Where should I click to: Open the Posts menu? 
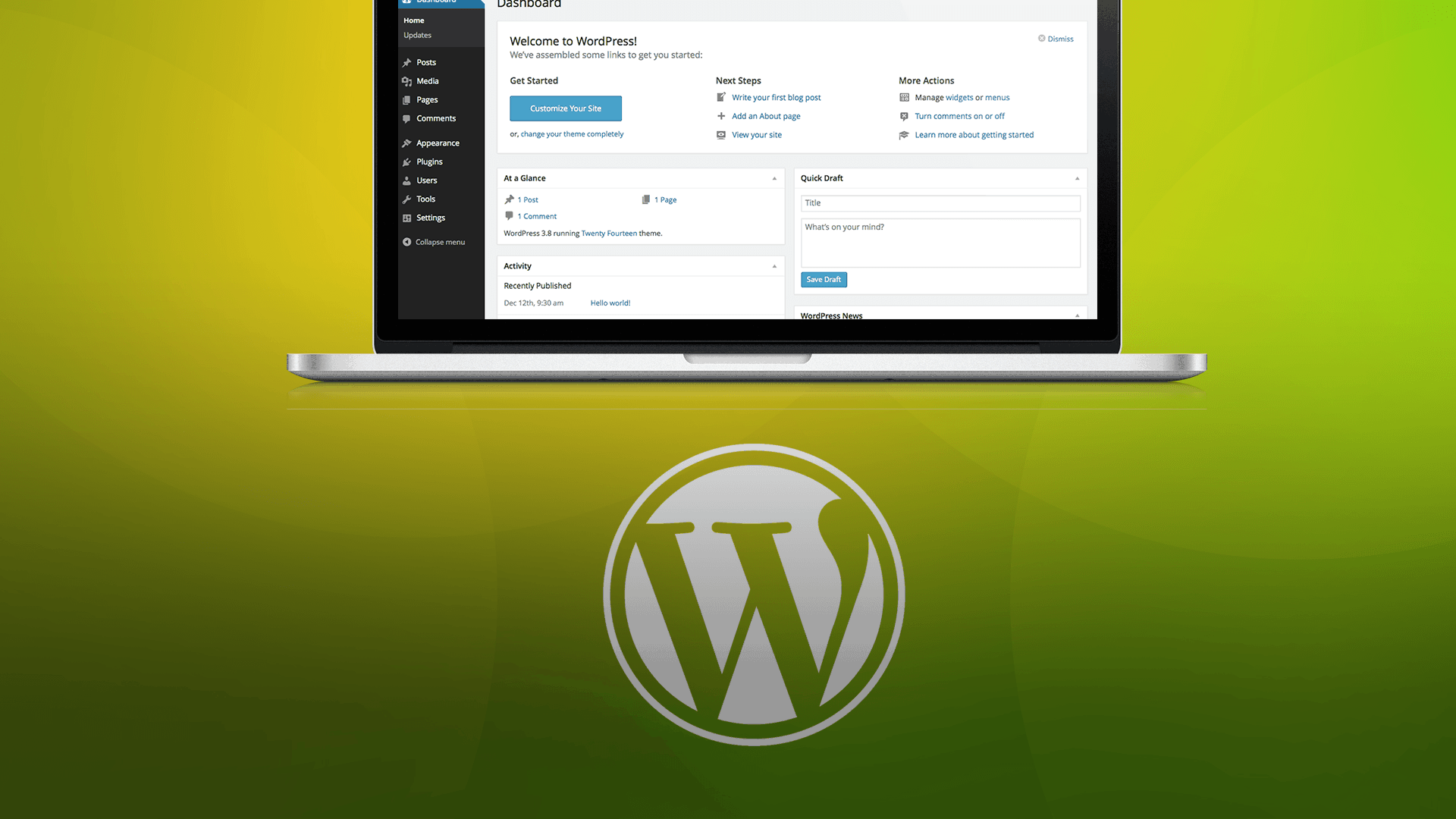coord(426,63)
